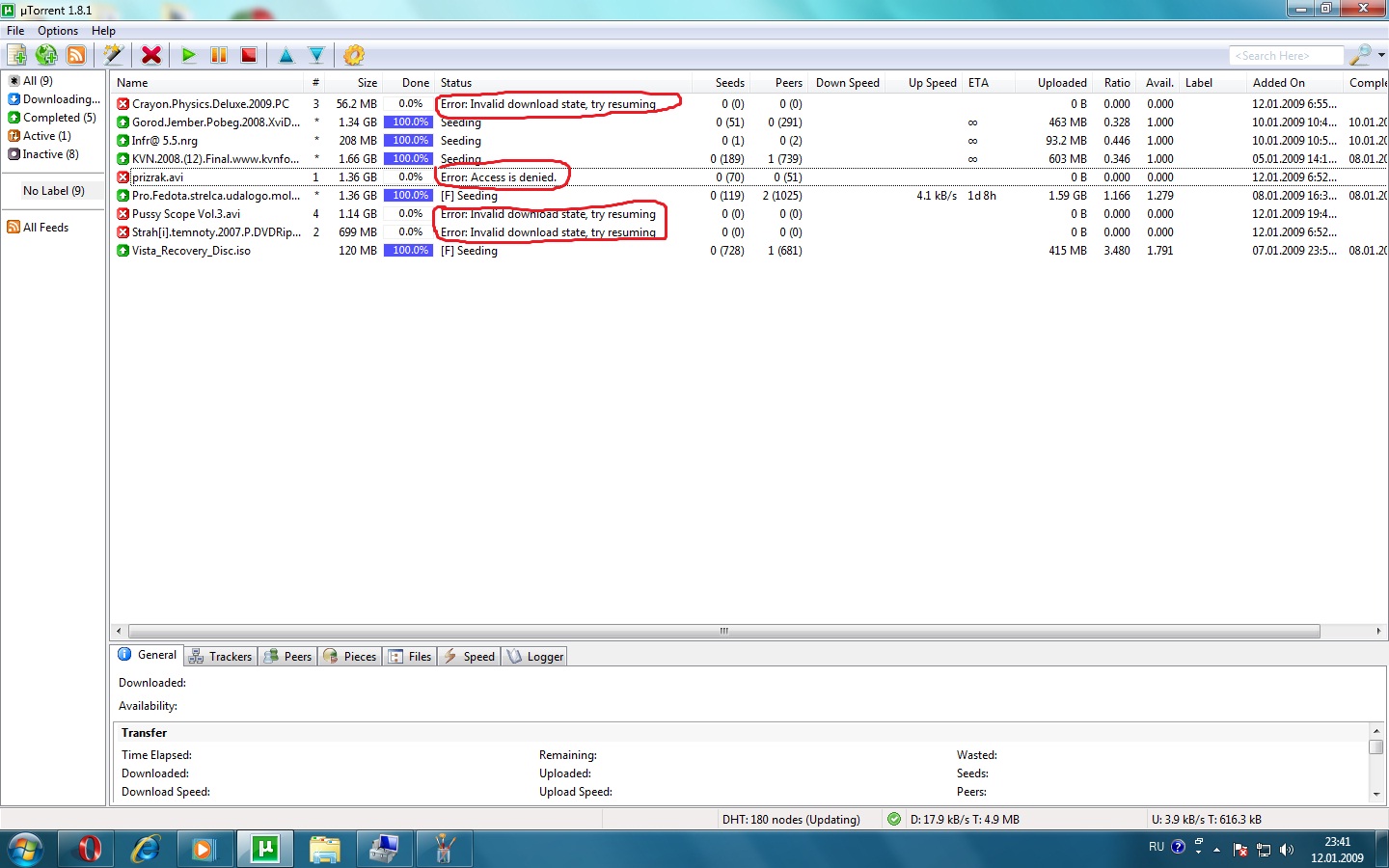1389x868 pixels.
Task: Click DHT: 180 nodes status text
Action: point(791,820)
